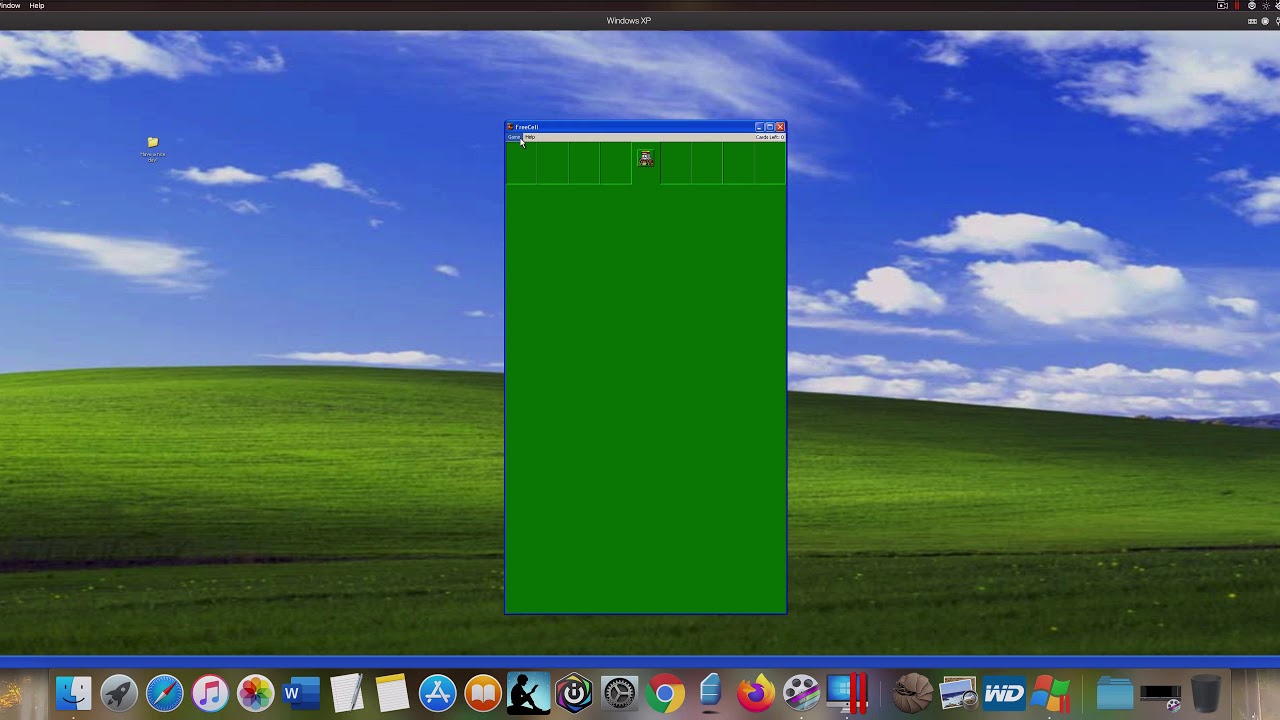Open Launchpad rocket icon in the dock
Screen dimensions: 1280x720
click(119, 693)
